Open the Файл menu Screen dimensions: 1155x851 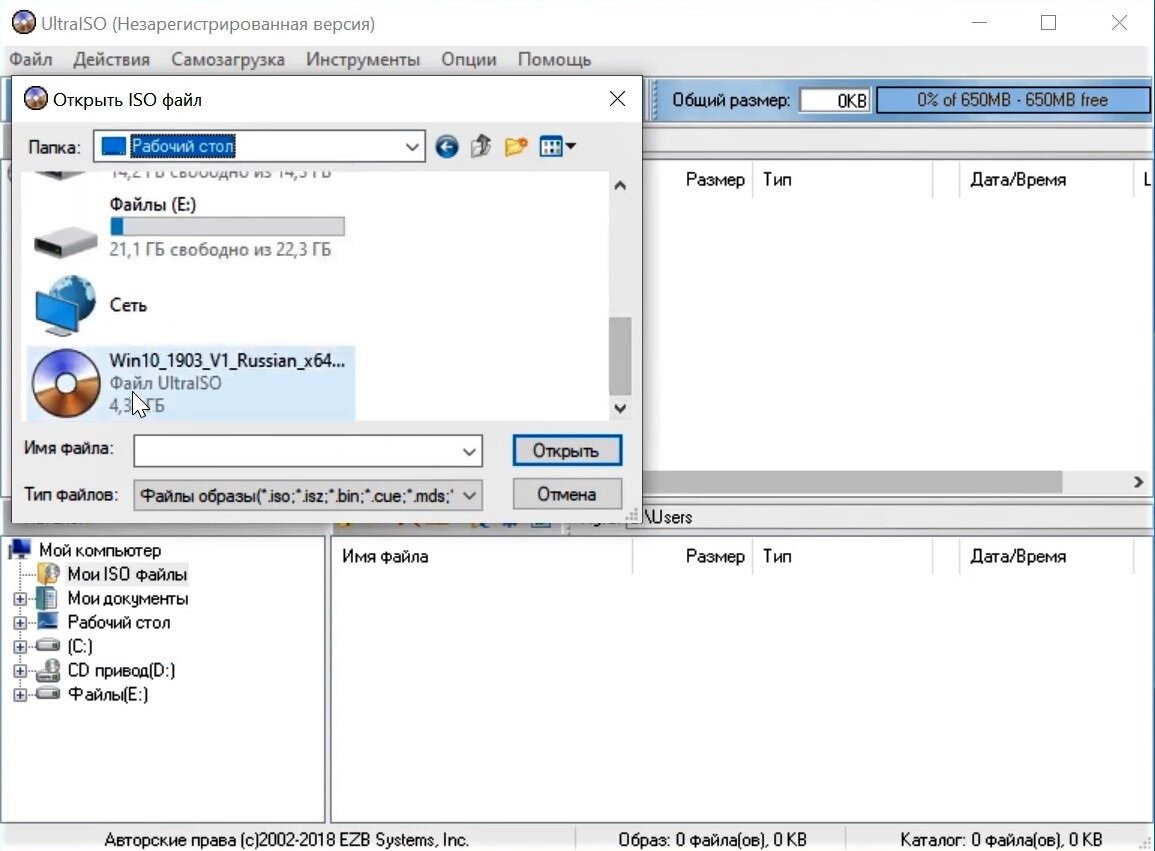tap(31, 60)
